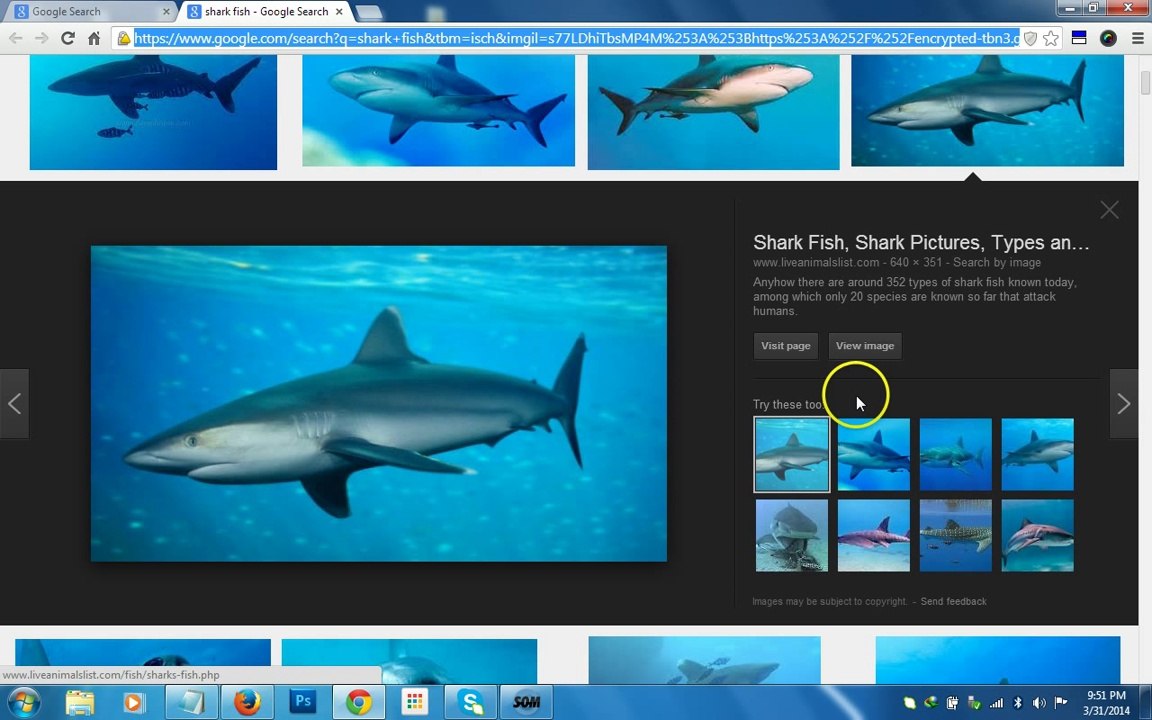Click the address bar URL field
This screenshot has height=720, width=1152.
tap(577, 38)
